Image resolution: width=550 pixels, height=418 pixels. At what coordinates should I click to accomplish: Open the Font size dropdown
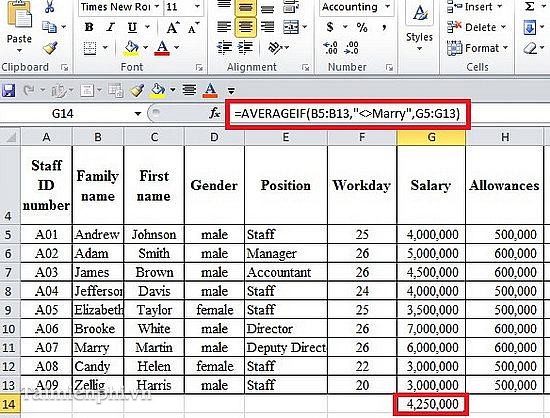(x=197, y=7)
